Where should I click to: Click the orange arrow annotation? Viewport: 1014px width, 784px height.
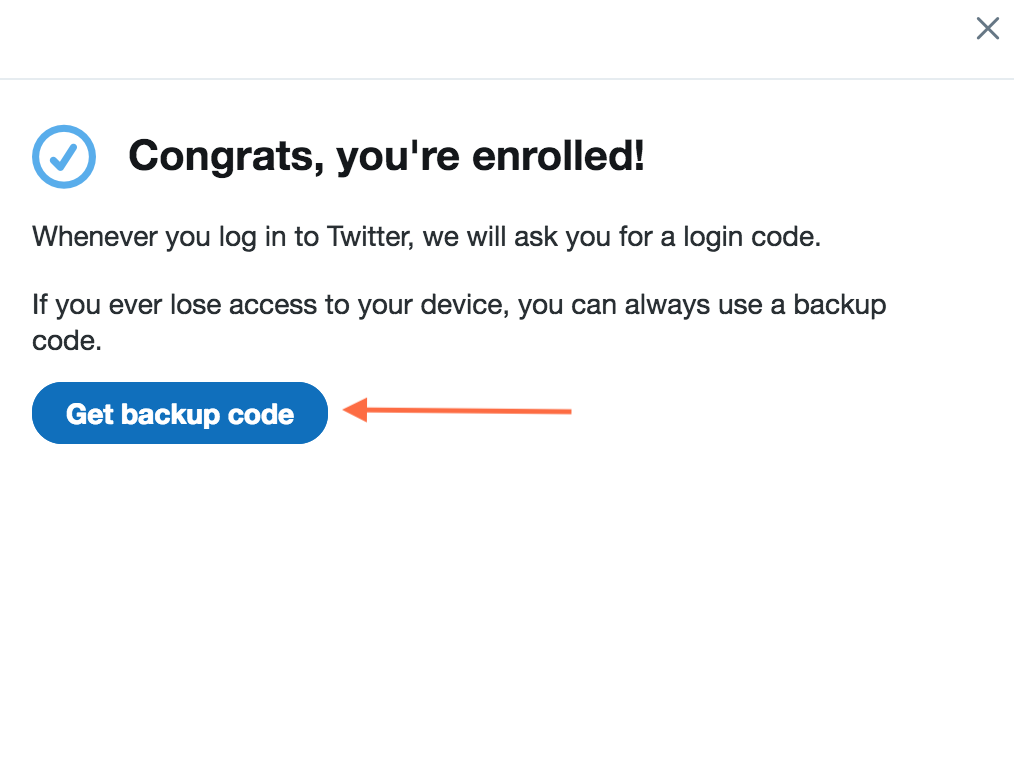point(458,410)
